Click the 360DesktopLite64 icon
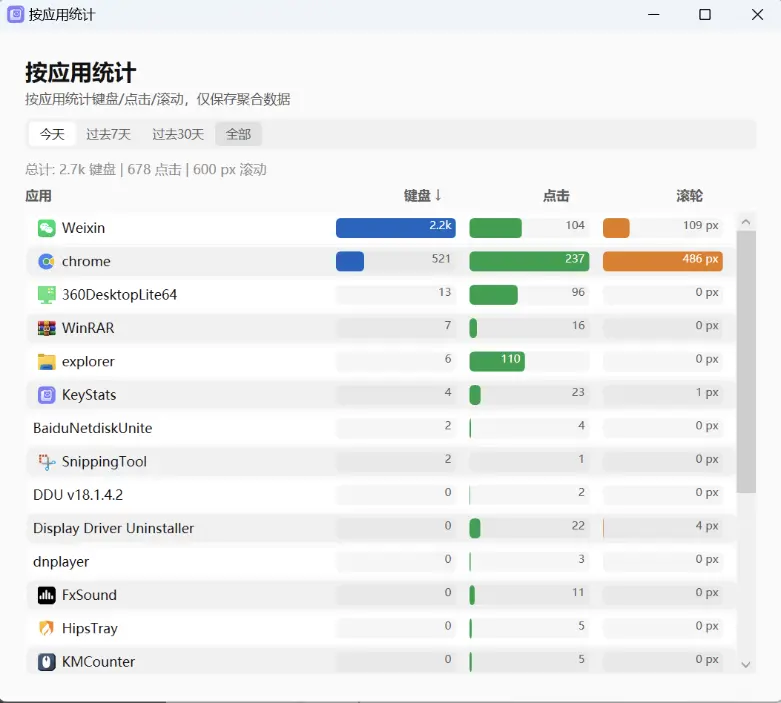The height and width of the screenshot is (703, 781). click(46, 295)
